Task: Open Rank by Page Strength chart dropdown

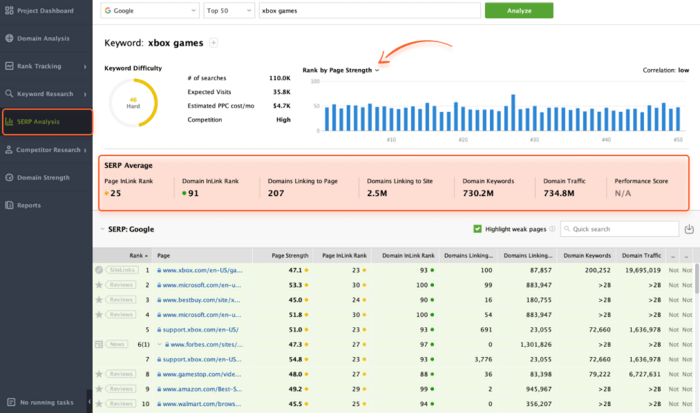Action: click(341, 70)
